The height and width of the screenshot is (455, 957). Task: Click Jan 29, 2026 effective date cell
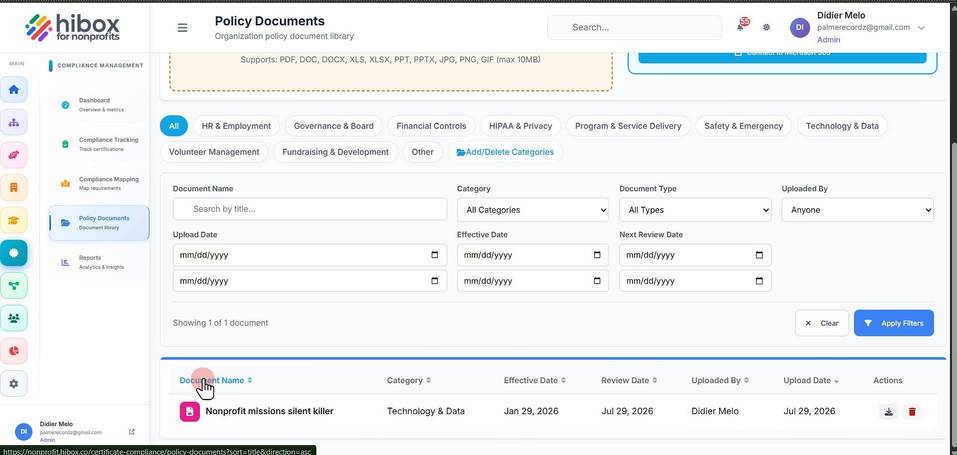[529, 412]
